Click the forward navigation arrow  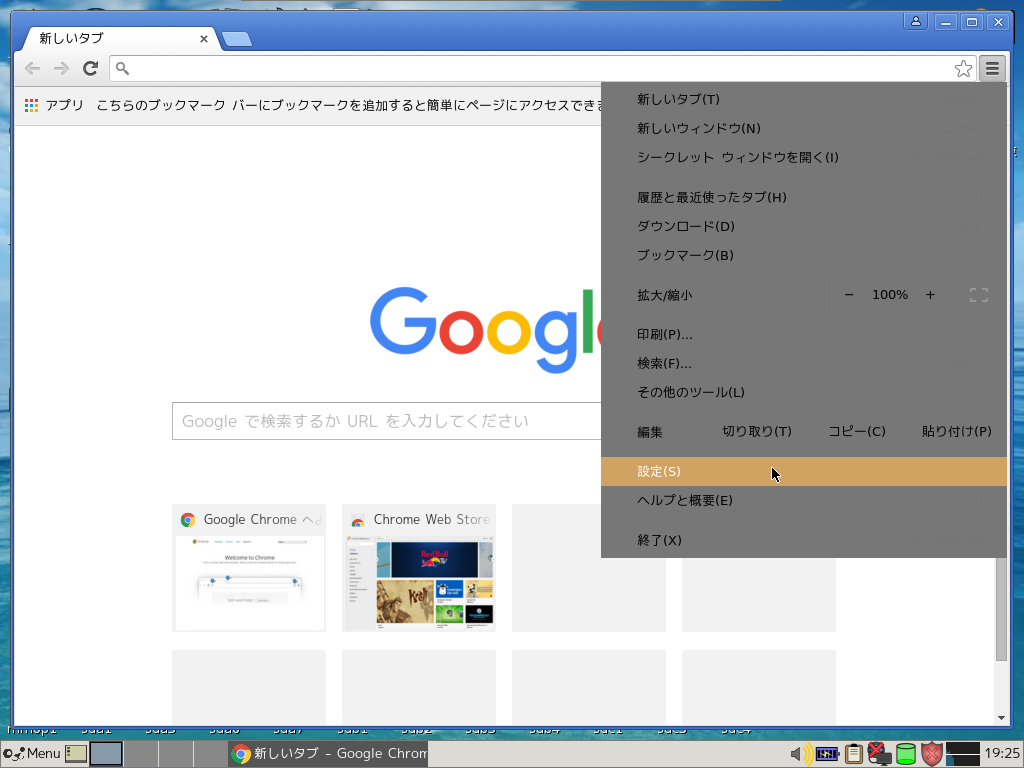point(61,68)
